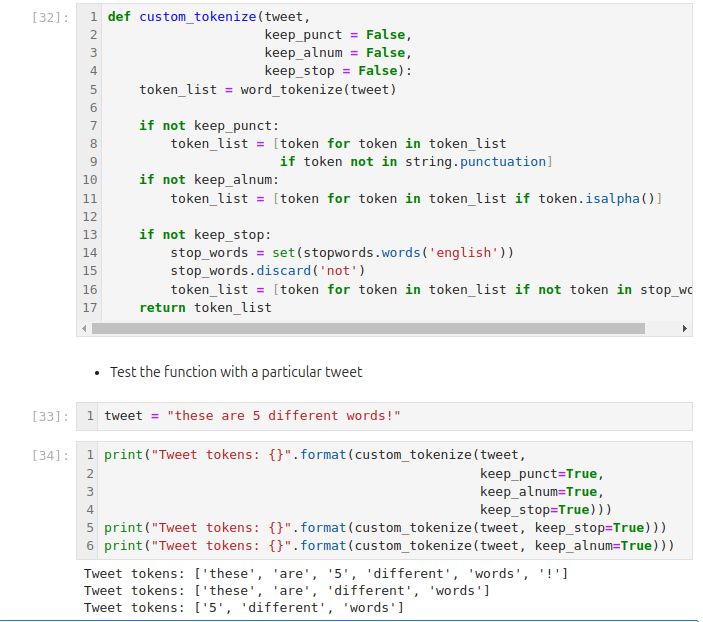This screenshot has width=703, height=622.
Task: Click line number 13 in cell 32
Action: coord(89,235)
